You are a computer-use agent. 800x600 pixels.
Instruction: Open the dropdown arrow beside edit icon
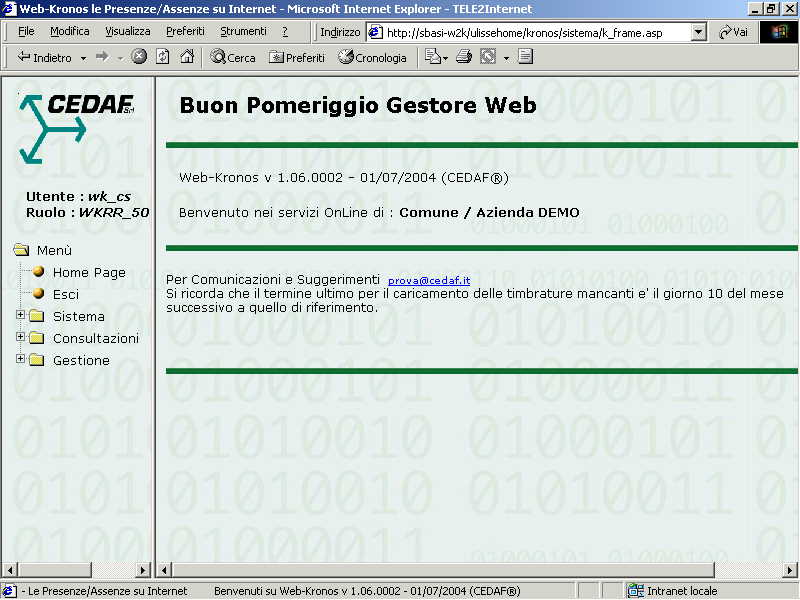click(x=506, y=58)
